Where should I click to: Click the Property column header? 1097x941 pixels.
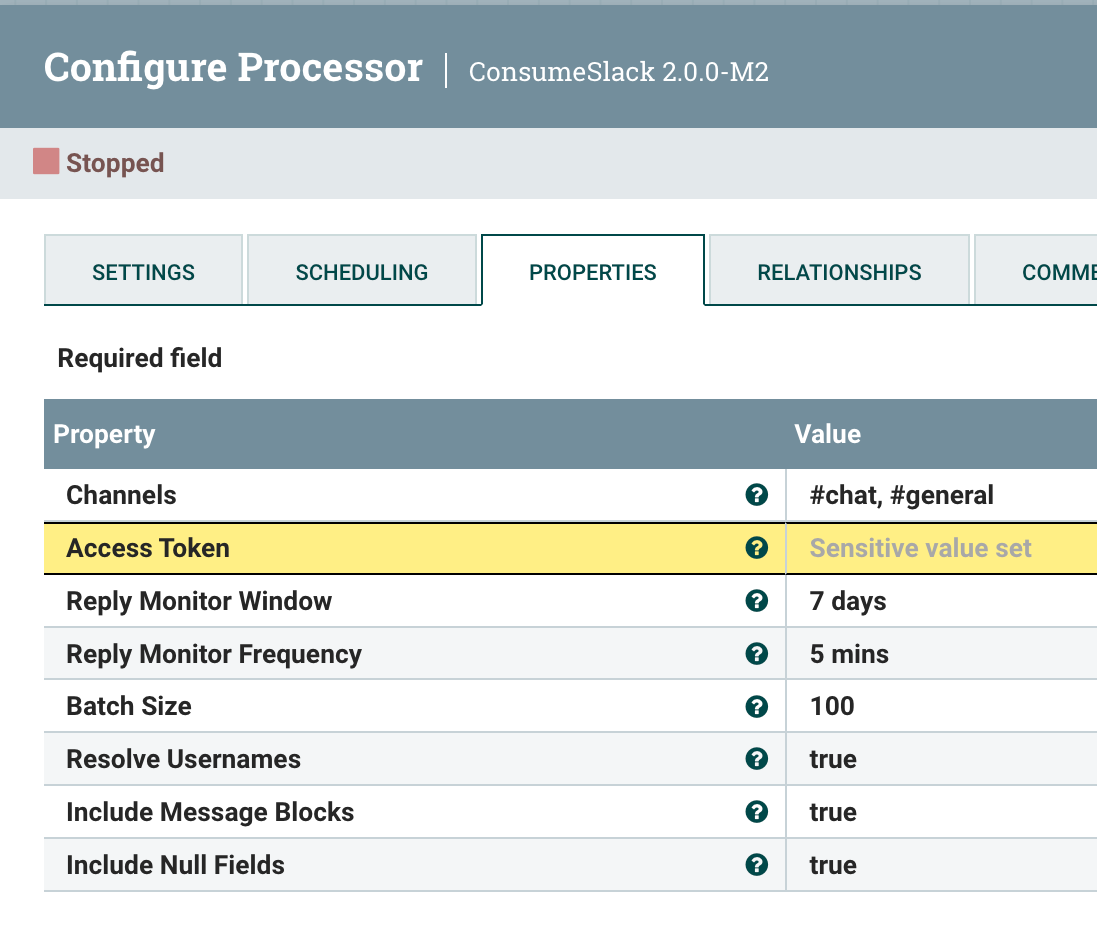tap(415, 434)
